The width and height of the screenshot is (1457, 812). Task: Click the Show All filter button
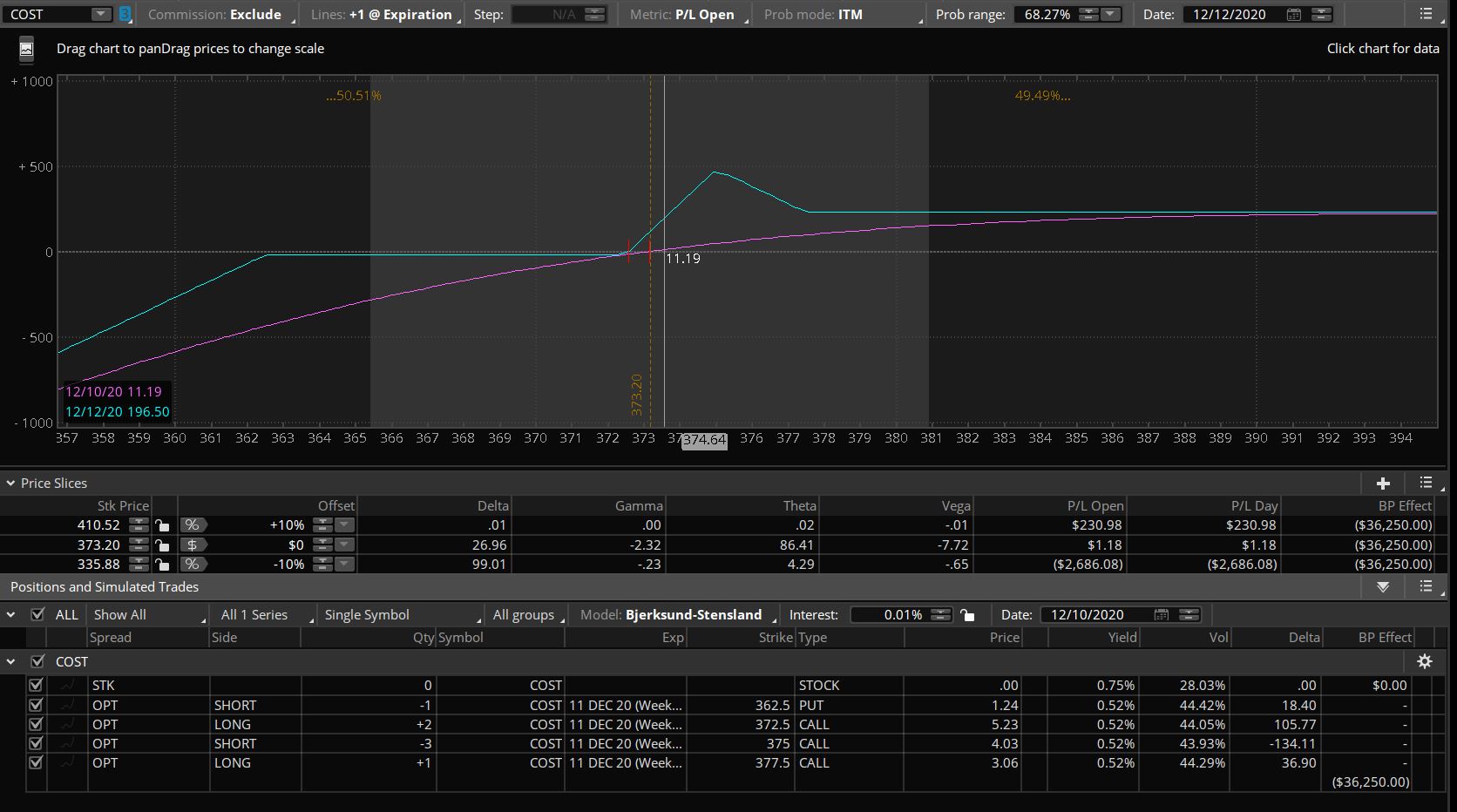pos(148,615)
